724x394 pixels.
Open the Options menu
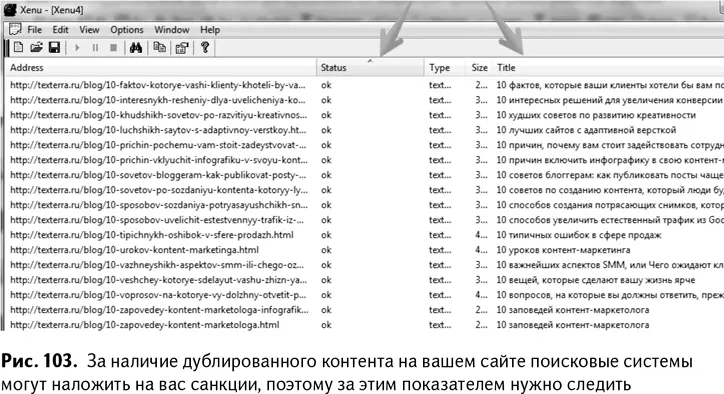pyautogui.click(x=127, y=30)
